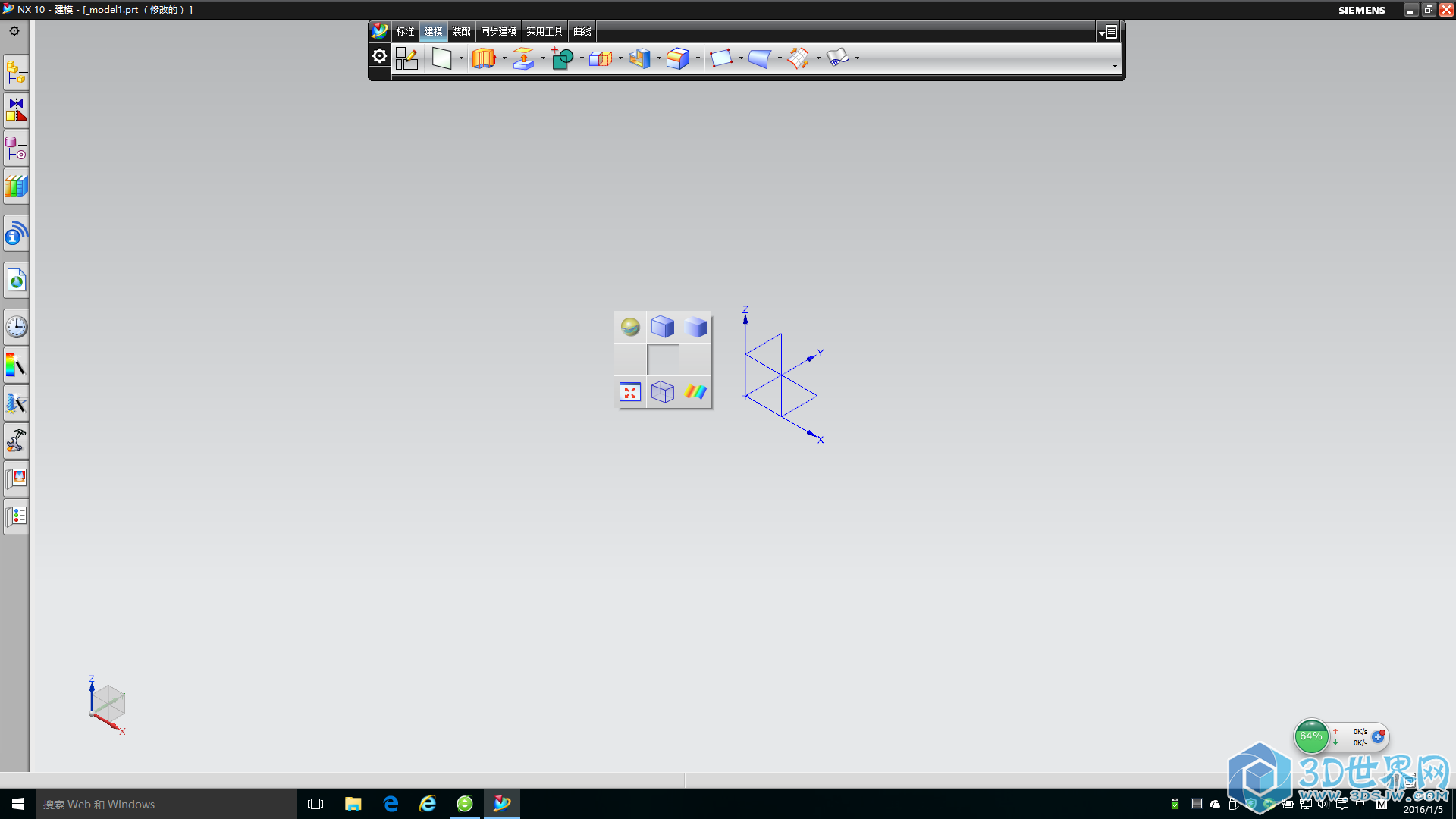Expand the Shell dropdown arrow

[659, 58]
